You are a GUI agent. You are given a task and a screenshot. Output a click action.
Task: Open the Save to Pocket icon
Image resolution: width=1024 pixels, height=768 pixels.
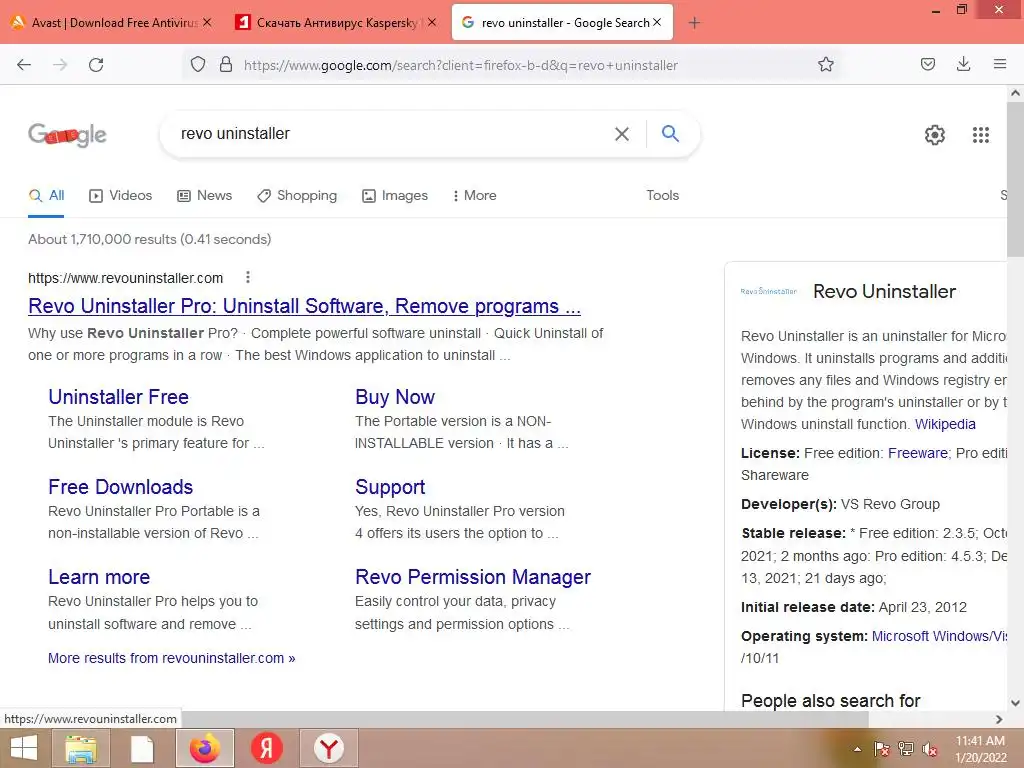point(927,64)
